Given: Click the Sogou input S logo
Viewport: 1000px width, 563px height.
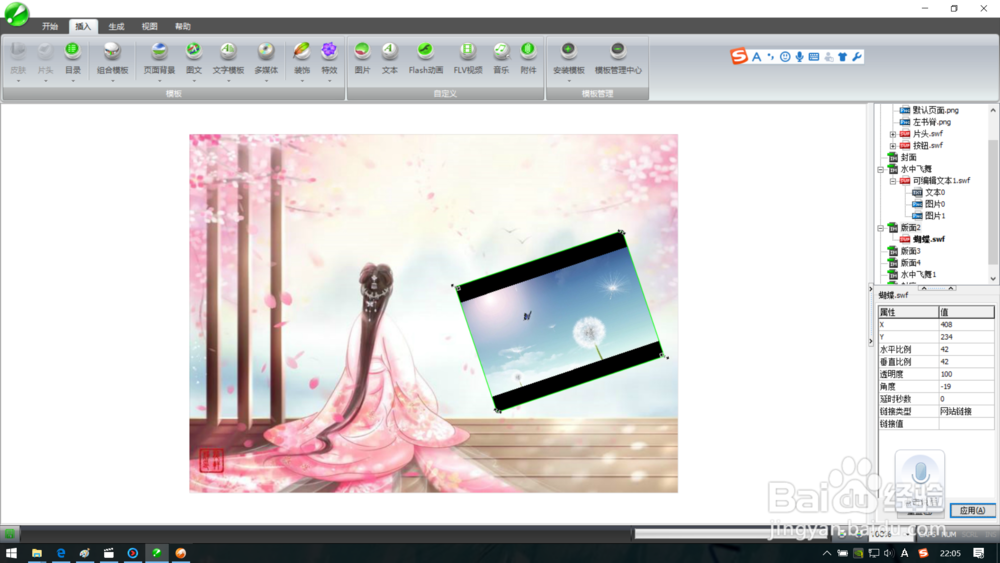Looking at the screenshot, I should (739, 56).
